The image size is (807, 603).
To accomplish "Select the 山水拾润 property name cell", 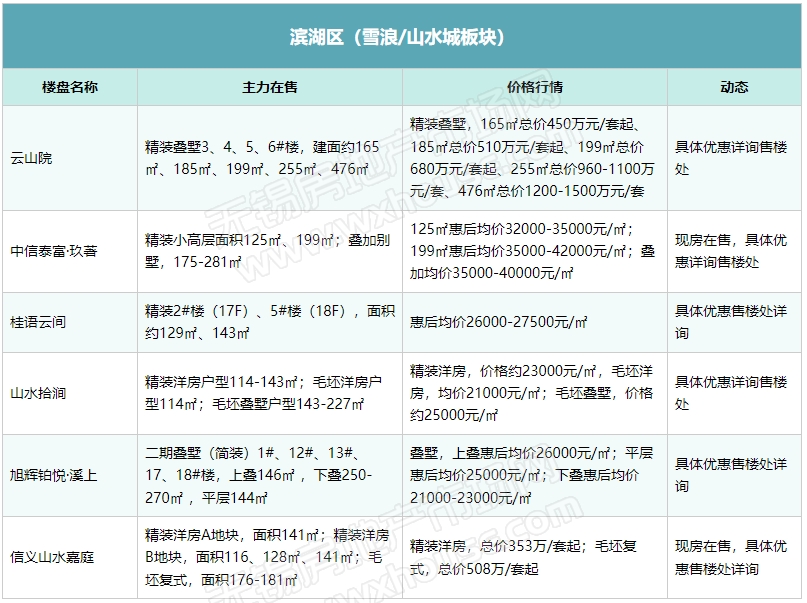I will [x=70, y=393].
